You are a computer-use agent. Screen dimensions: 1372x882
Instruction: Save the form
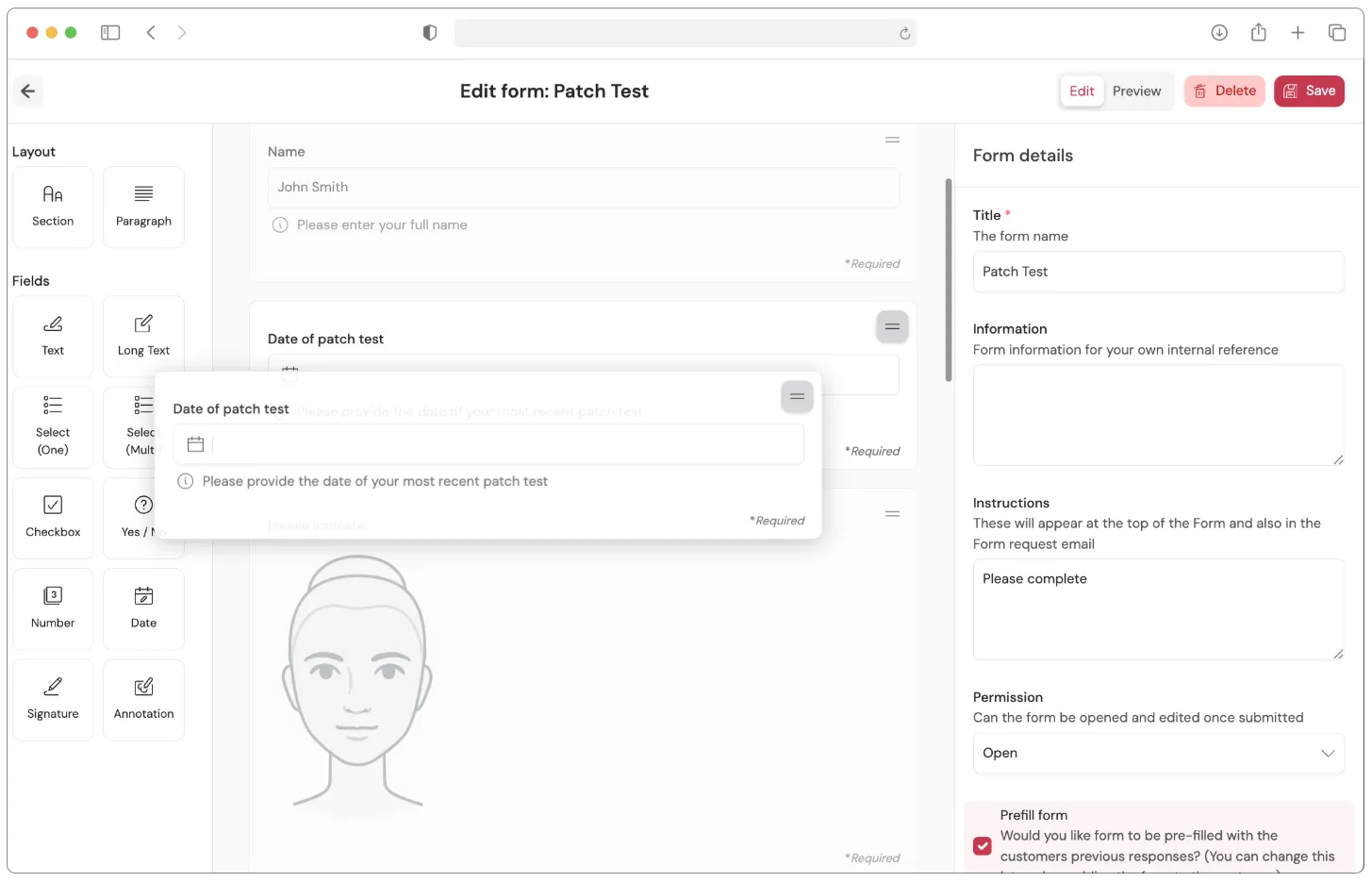pyautogui.click(x=1309, y=92)
